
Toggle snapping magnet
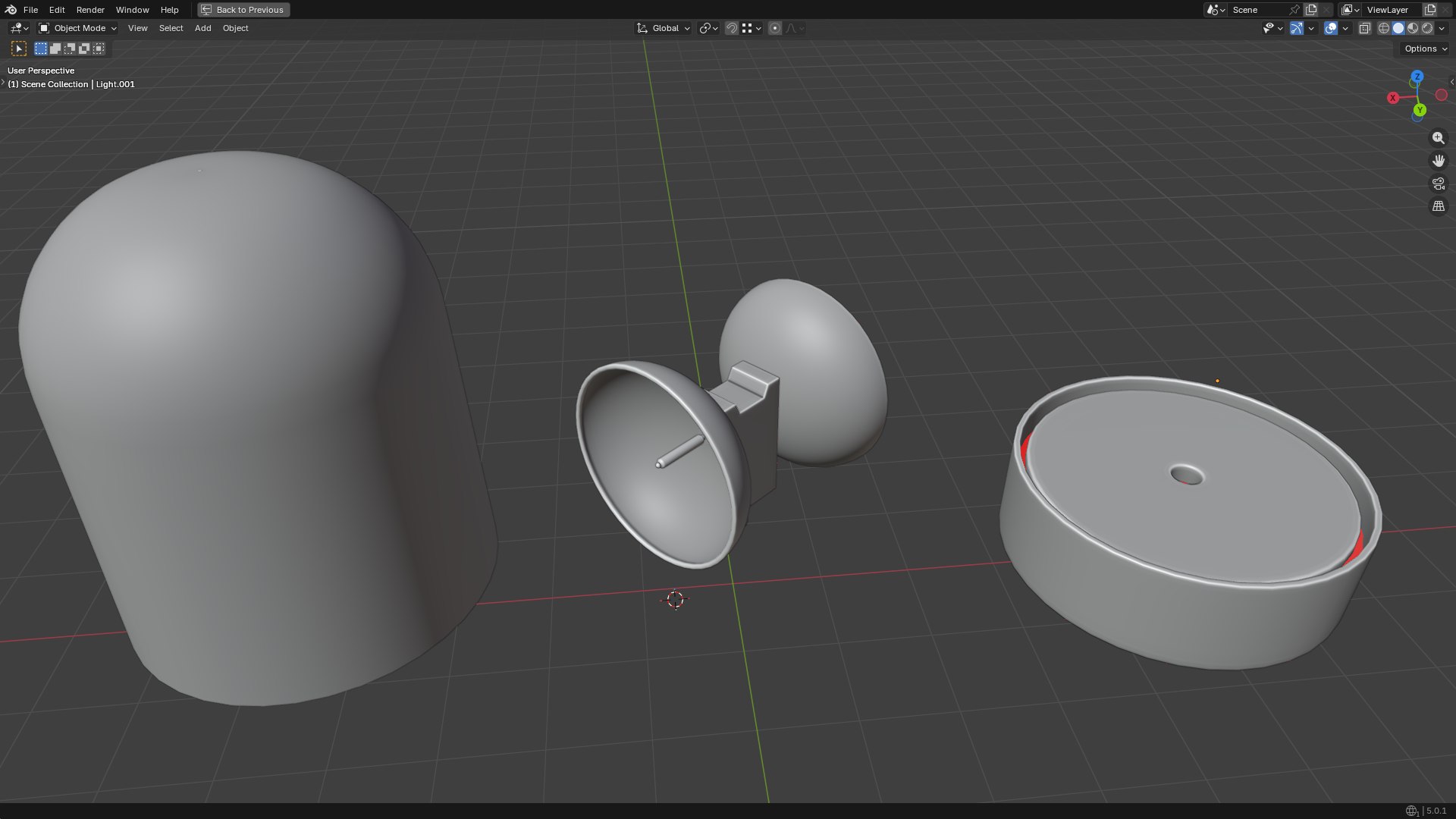[x=731, y=28]
